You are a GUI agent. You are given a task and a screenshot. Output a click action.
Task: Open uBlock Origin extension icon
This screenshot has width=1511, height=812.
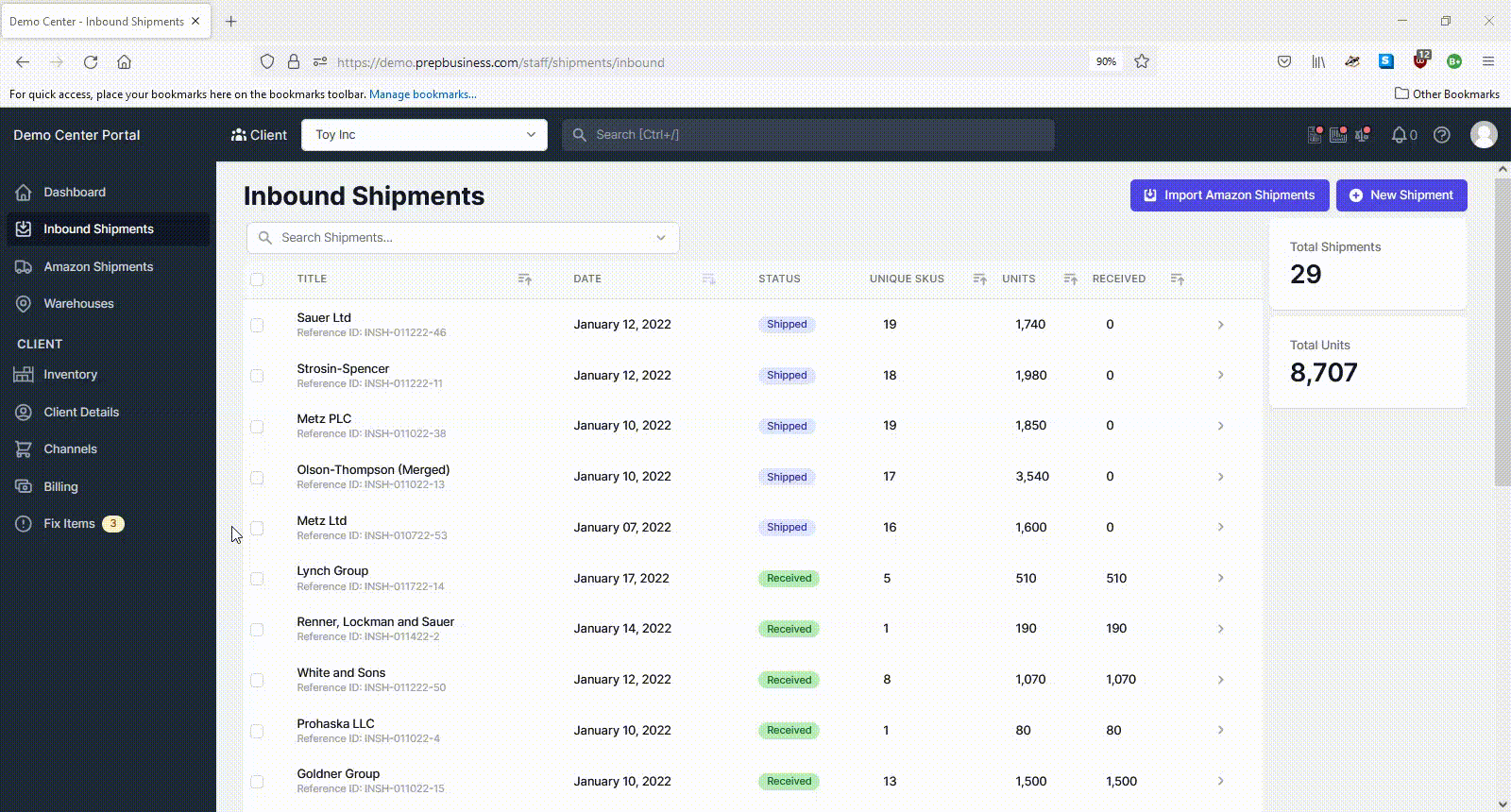[x=1421, y=60]
